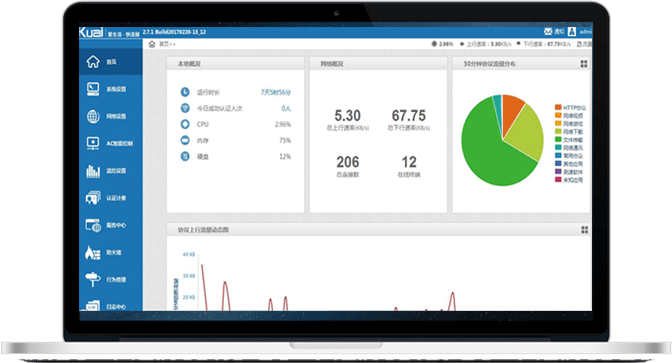The width and height of the screenshot is (672, 363).
Task: Click the grid icon on upstream traffic chart panel
Action: click(x=584, y=230)
